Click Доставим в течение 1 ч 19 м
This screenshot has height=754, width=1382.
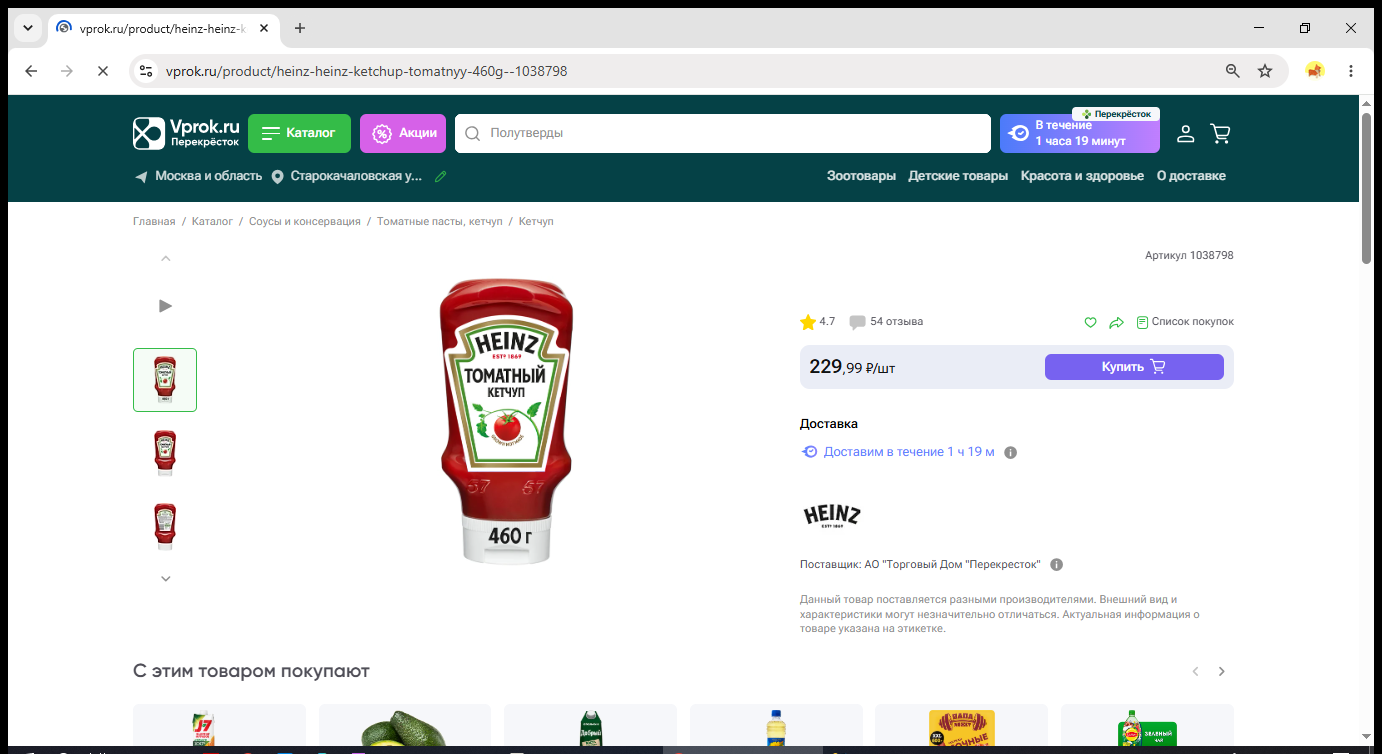(909, 452)
